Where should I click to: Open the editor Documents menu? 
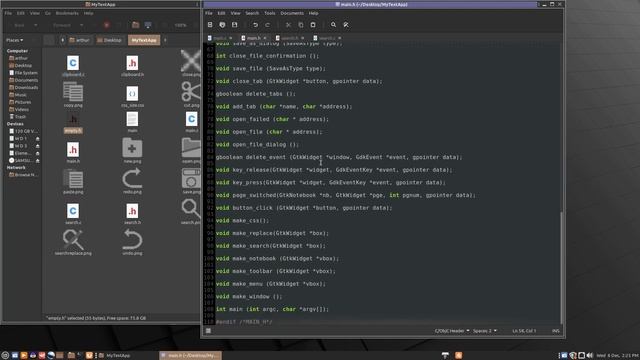tap(292, 13)
